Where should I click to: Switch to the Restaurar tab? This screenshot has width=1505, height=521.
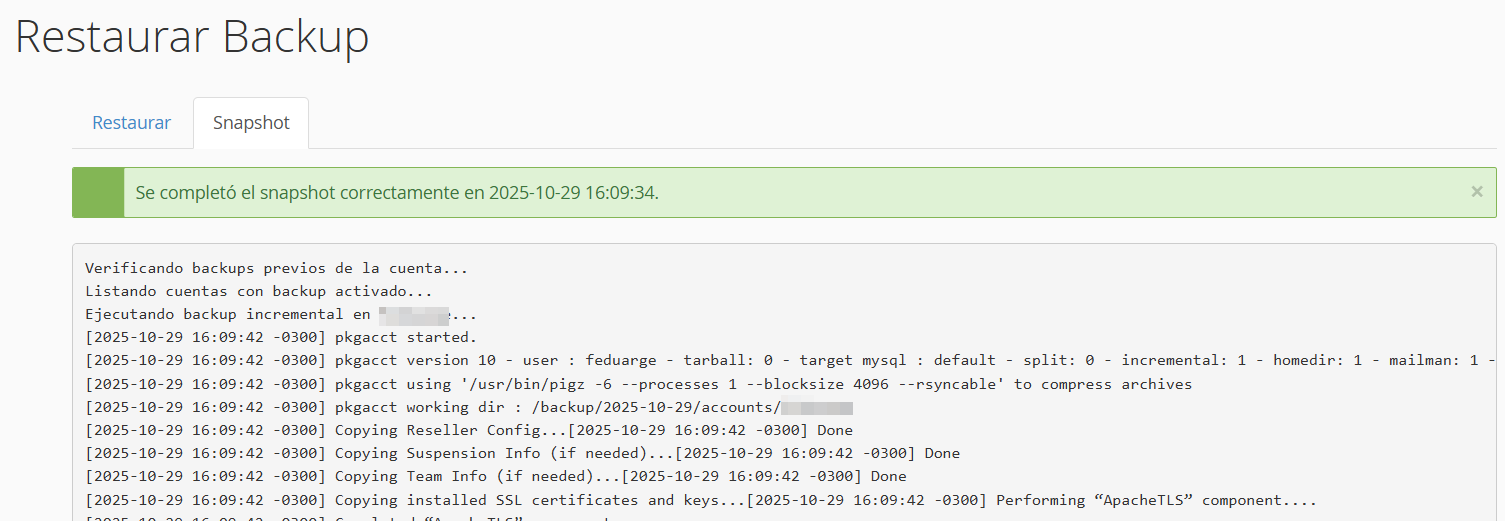click(131, 123)
